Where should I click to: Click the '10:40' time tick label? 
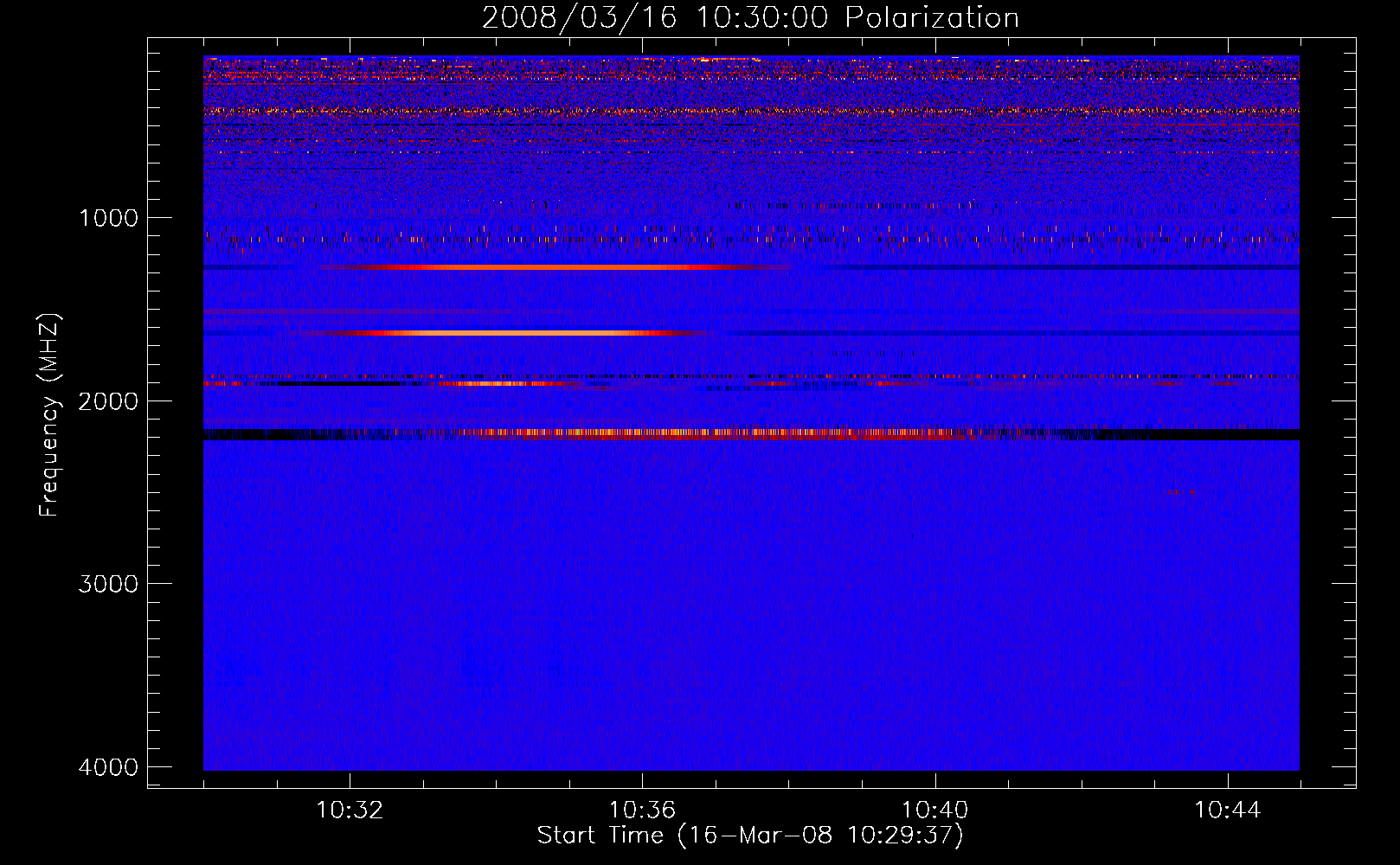click(x=934, y=811)
